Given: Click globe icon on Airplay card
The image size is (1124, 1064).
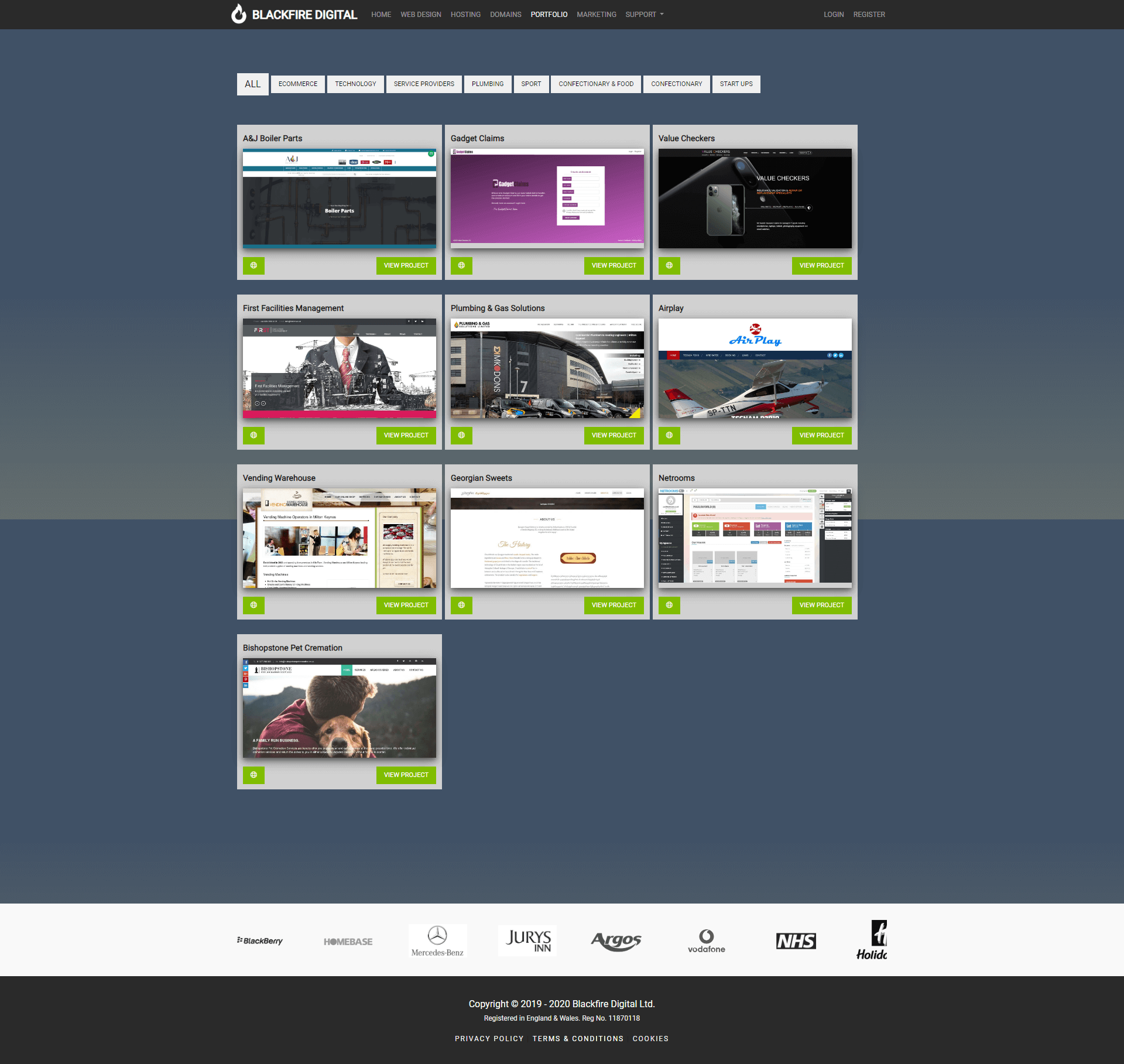Looking at the screenshot, I should tap(669, 435).
